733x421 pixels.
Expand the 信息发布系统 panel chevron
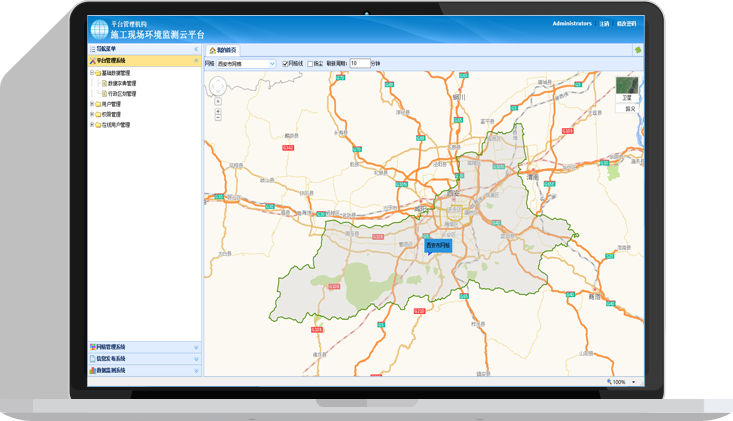point(196,359)
